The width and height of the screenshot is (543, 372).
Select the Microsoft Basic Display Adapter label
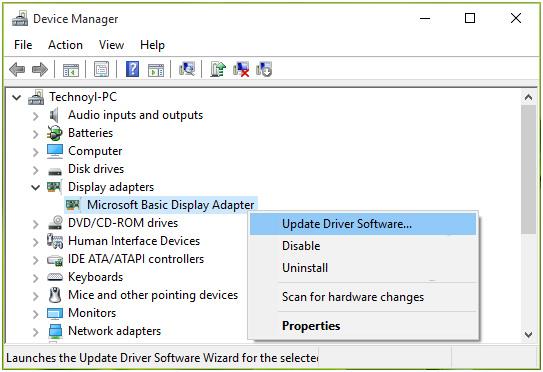pyautogui.click(x=171, y=205)
